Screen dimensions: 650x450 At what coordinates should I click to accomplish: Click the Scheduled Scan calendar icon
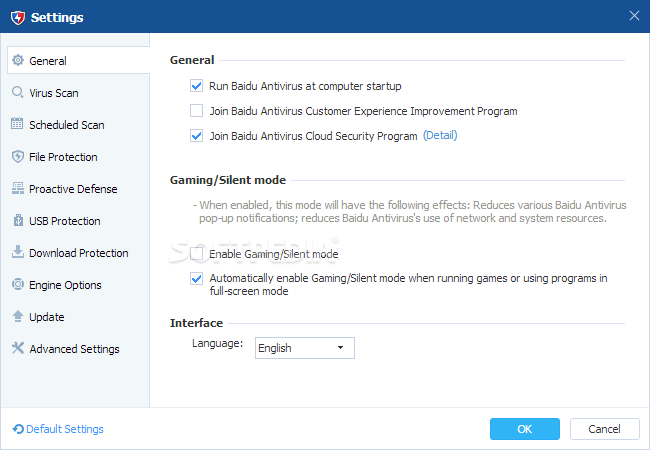pyautogui.click(x=17, y=123)
